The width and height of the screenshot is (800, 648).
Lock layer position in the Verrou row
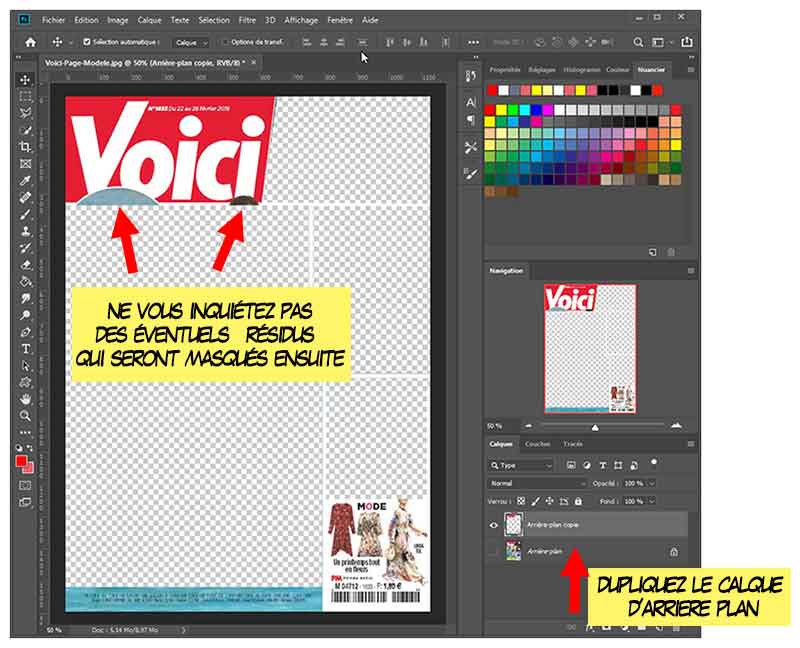click(549, 502)
